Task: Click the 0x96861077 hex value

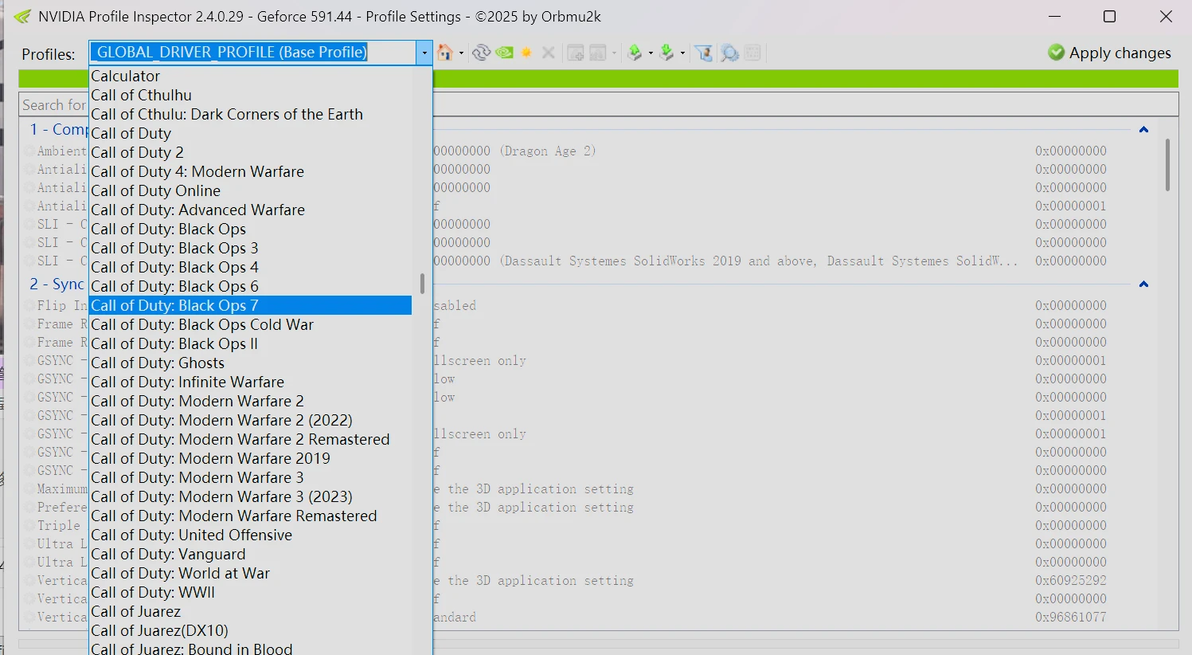Action: [x=1070, y=617]
